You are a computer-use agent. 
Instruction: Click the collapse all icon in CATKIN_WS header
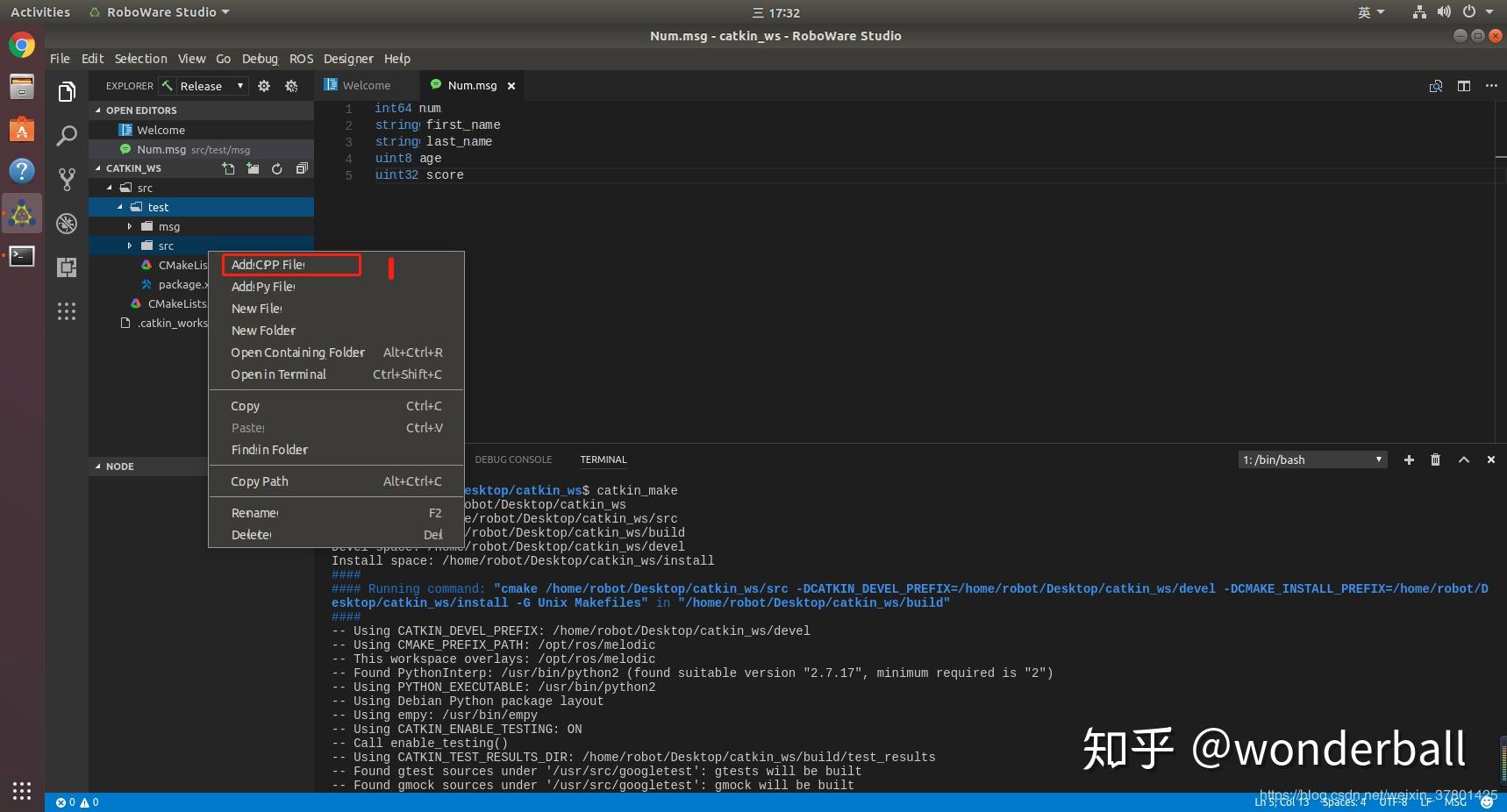click(302, 168)
